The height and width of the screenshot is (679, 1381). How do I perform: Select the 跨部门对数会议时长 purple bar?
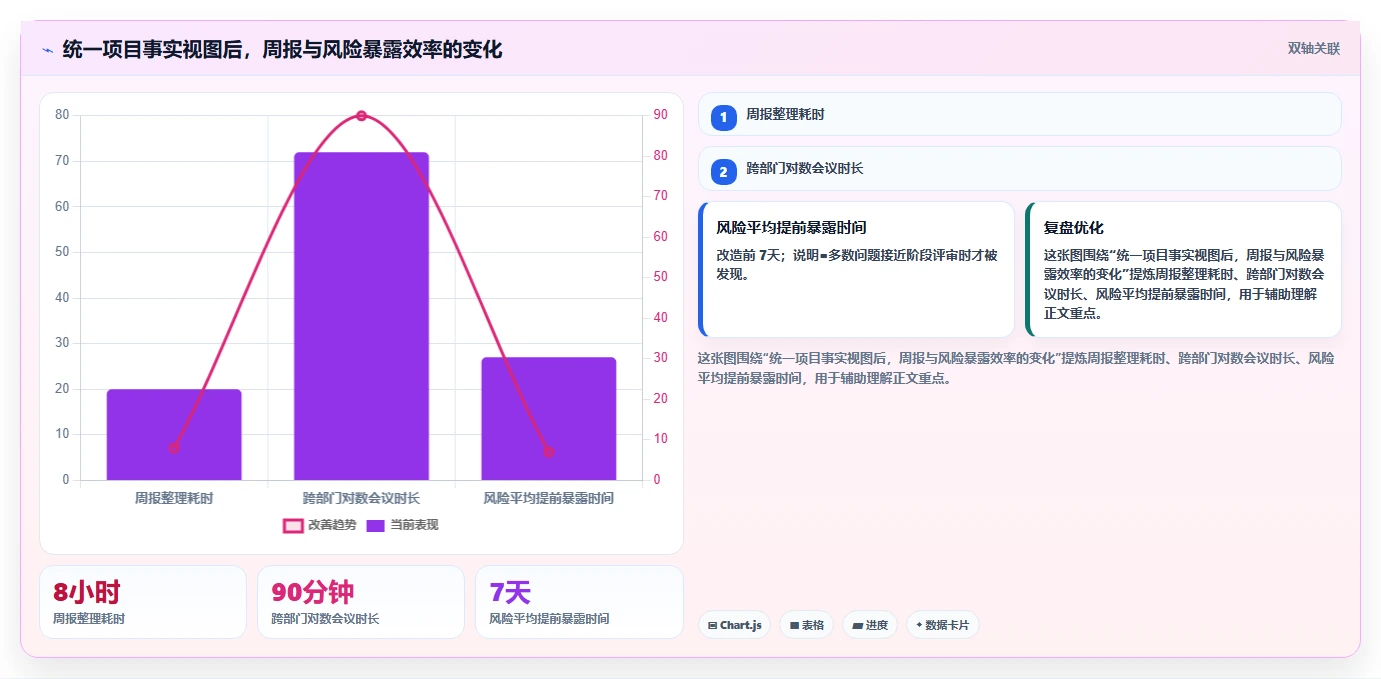tap(361, 316)
